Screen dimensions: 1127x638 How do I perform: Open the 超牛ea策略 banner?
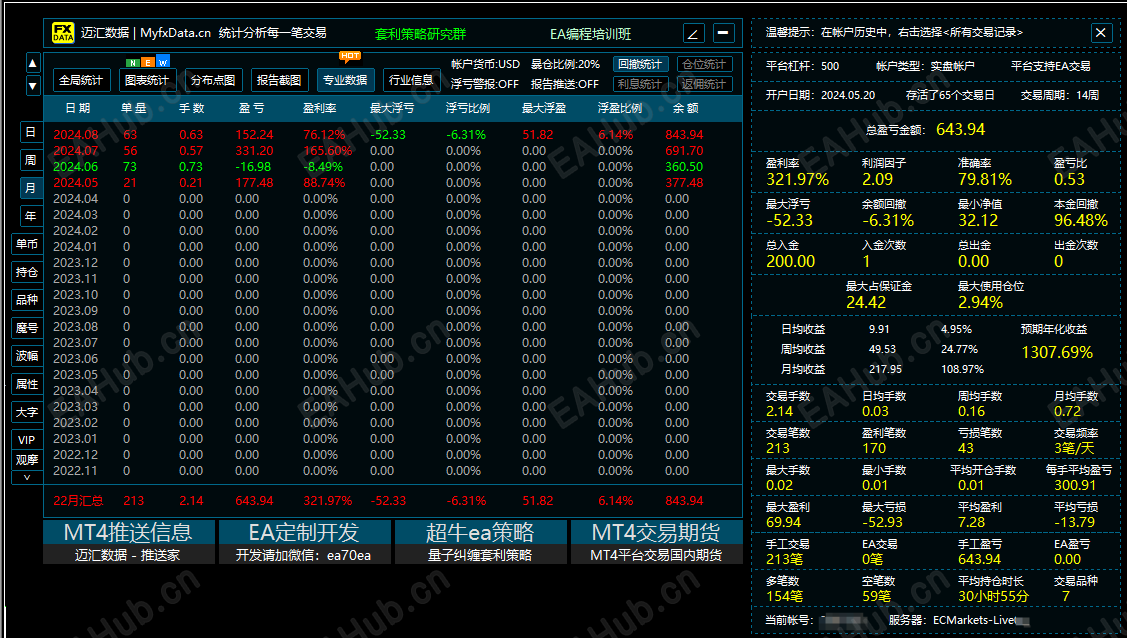pos(479,542)
